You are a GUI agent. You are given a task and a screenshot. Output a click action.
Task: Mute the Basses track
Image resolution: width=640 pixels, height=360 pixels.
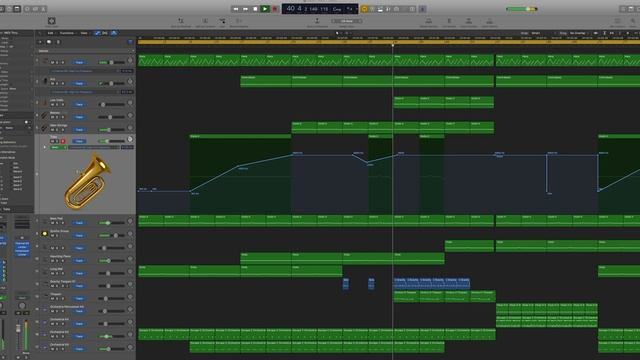tap(52, 117)
